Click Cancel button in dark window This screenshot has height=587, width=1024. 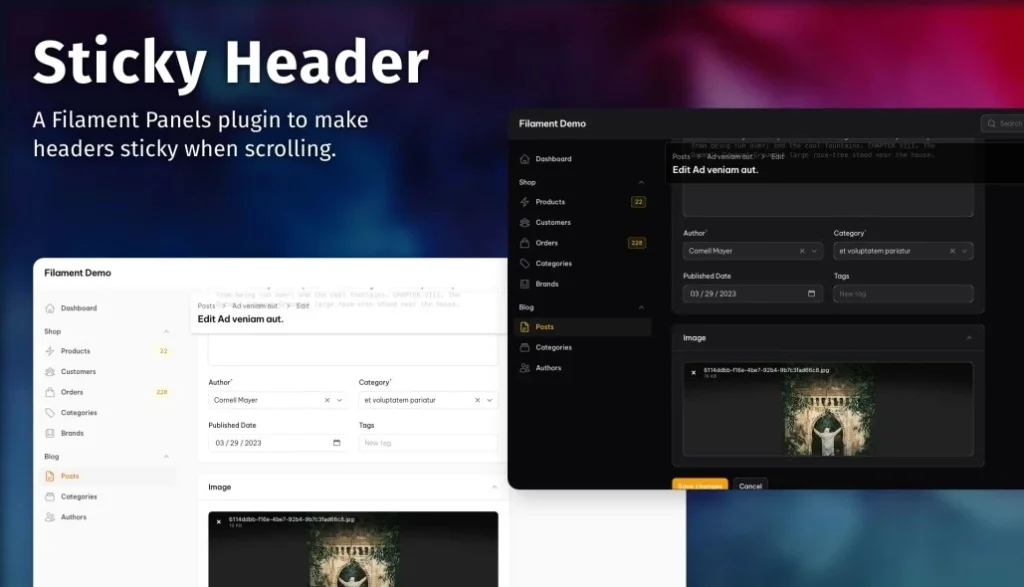tap(750, 485)
